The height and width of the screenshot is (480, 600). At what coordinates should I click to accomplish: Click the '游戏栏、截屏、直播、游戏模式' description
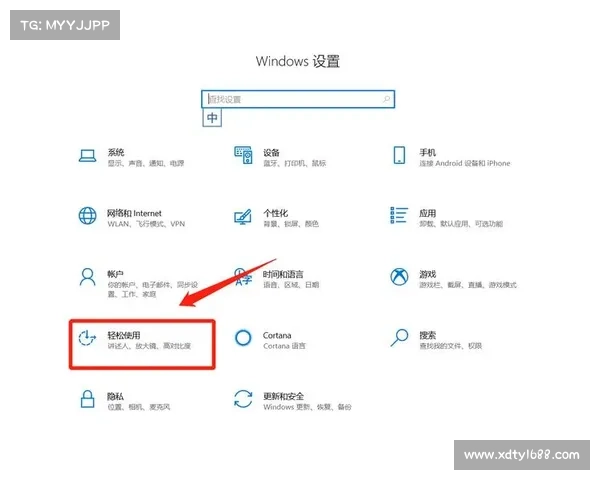pos(468,285)
